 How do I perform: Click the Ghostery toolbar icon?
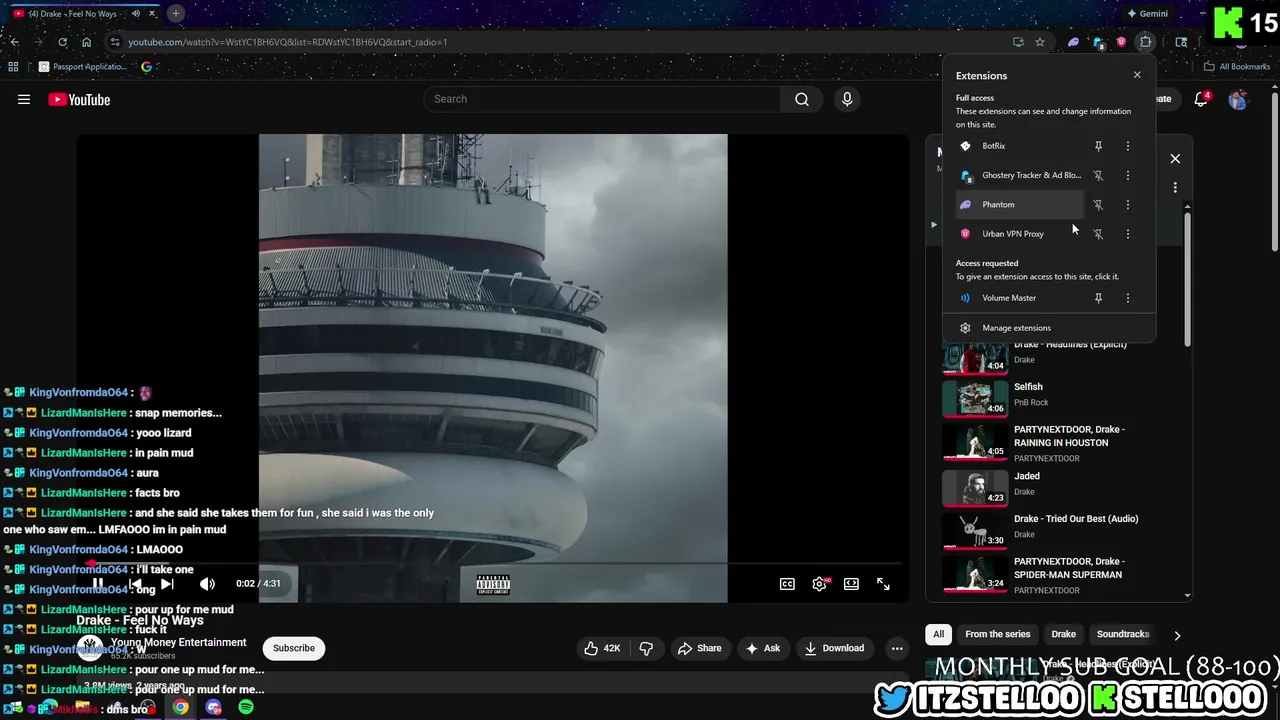pyautogui.click(x=1097, y=42)
